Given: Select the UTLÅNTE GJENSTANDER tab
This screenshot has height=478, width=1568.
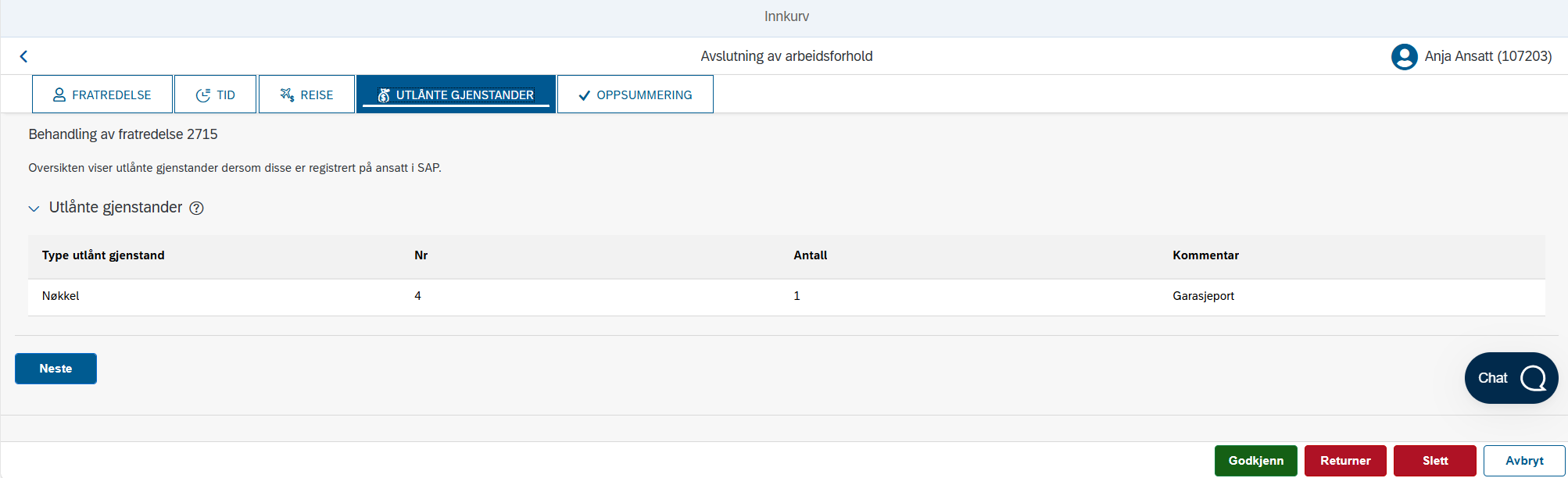Looking at the screenshot, I should coord(456,95).
